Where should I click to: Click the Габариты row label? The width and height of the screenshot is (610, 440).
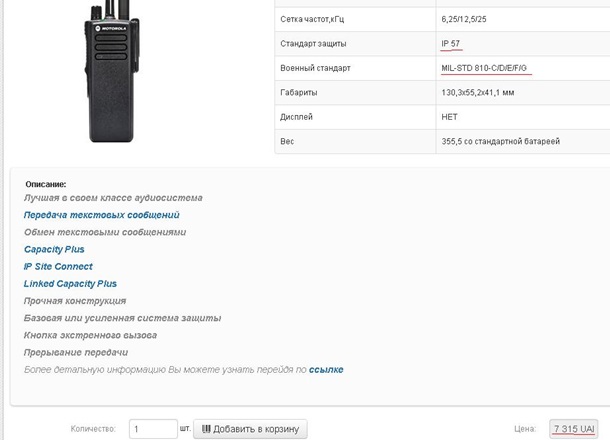click(x=299, y=93)
